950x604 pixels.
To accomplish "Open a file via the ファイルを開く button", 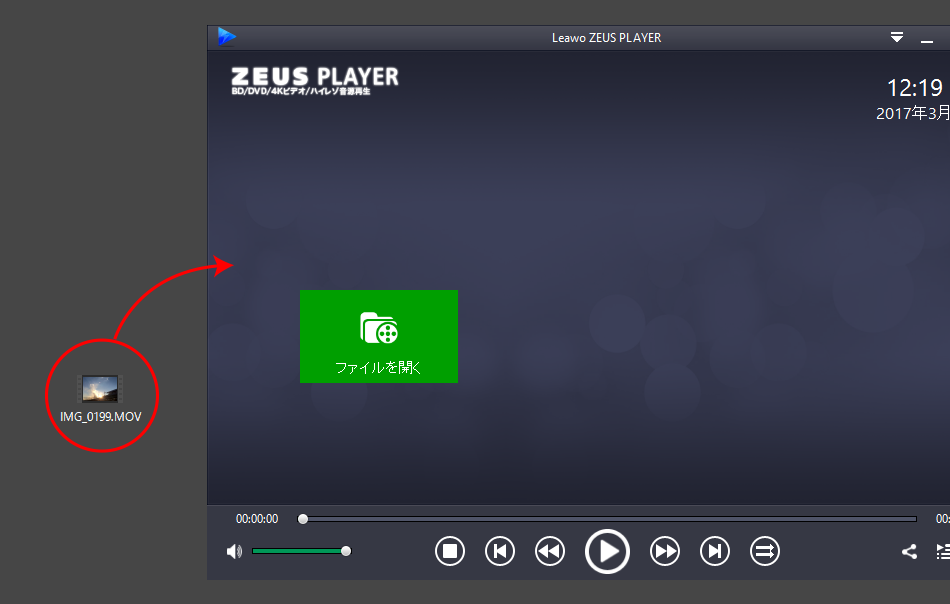I will tap(378, 337).
